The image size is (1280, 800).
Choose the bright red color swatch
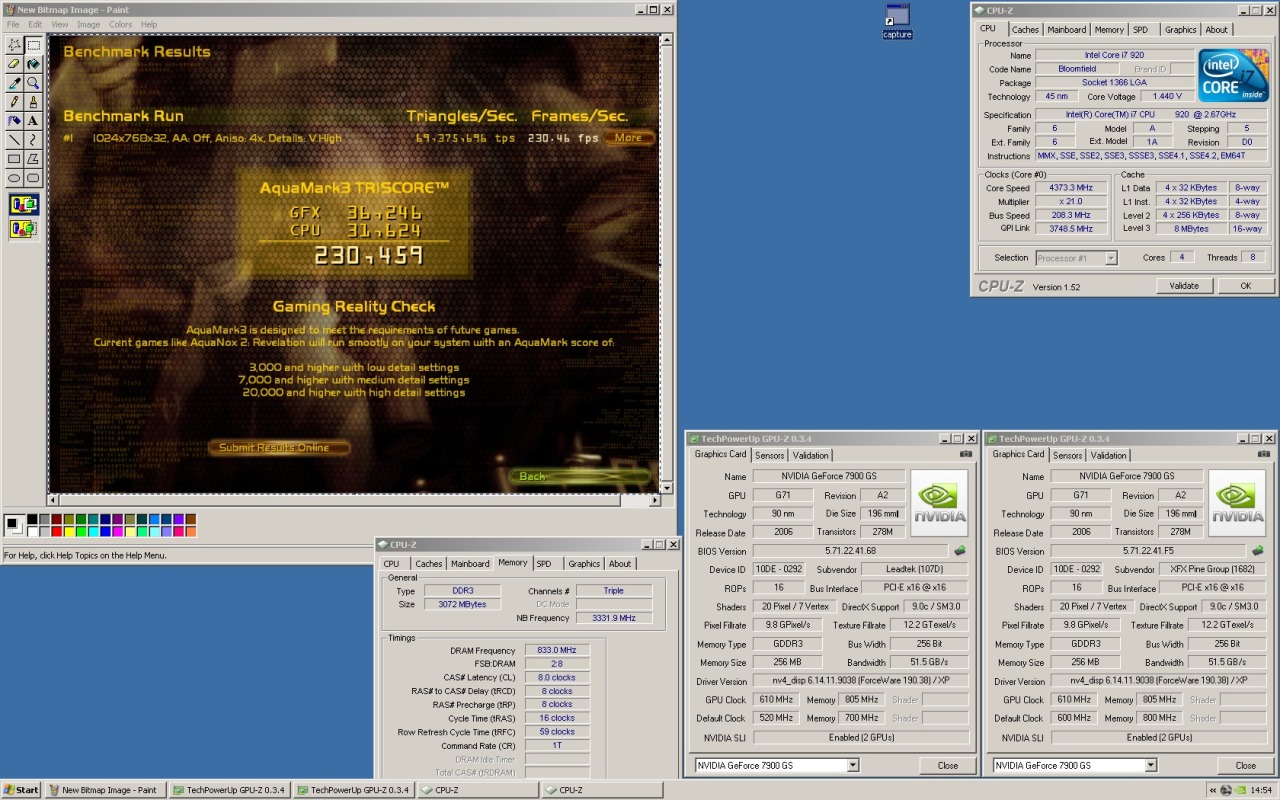coord(57,531)
